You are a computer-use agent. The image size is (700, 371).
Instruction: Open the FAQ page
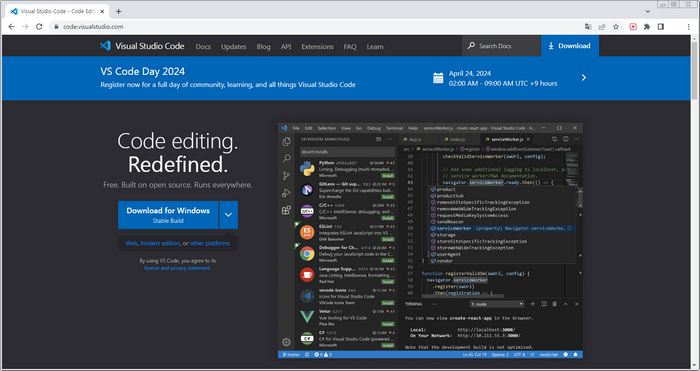click(x=350, y=46)
